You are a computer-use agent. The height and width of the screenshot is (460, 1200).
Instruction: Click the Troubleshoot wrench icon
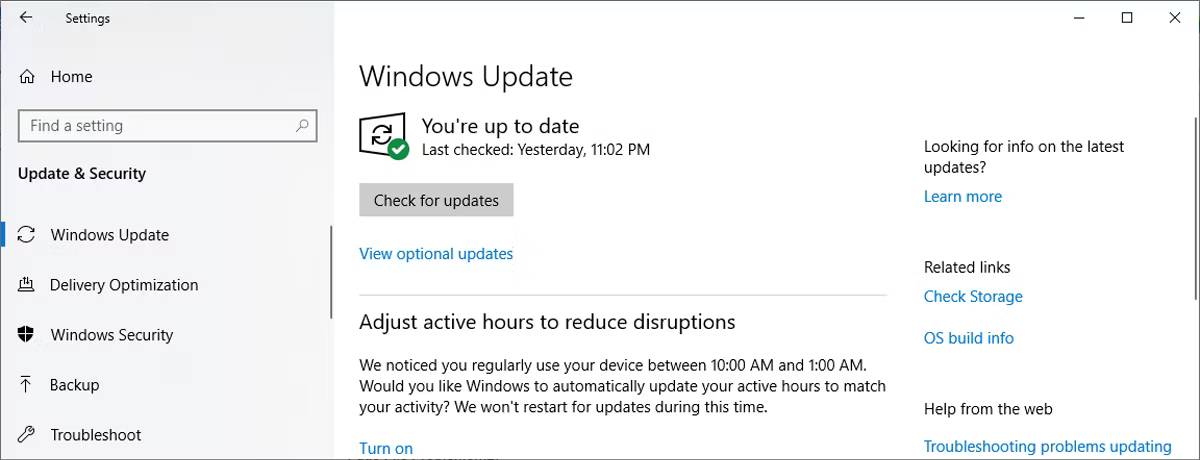tap(27, 435)
